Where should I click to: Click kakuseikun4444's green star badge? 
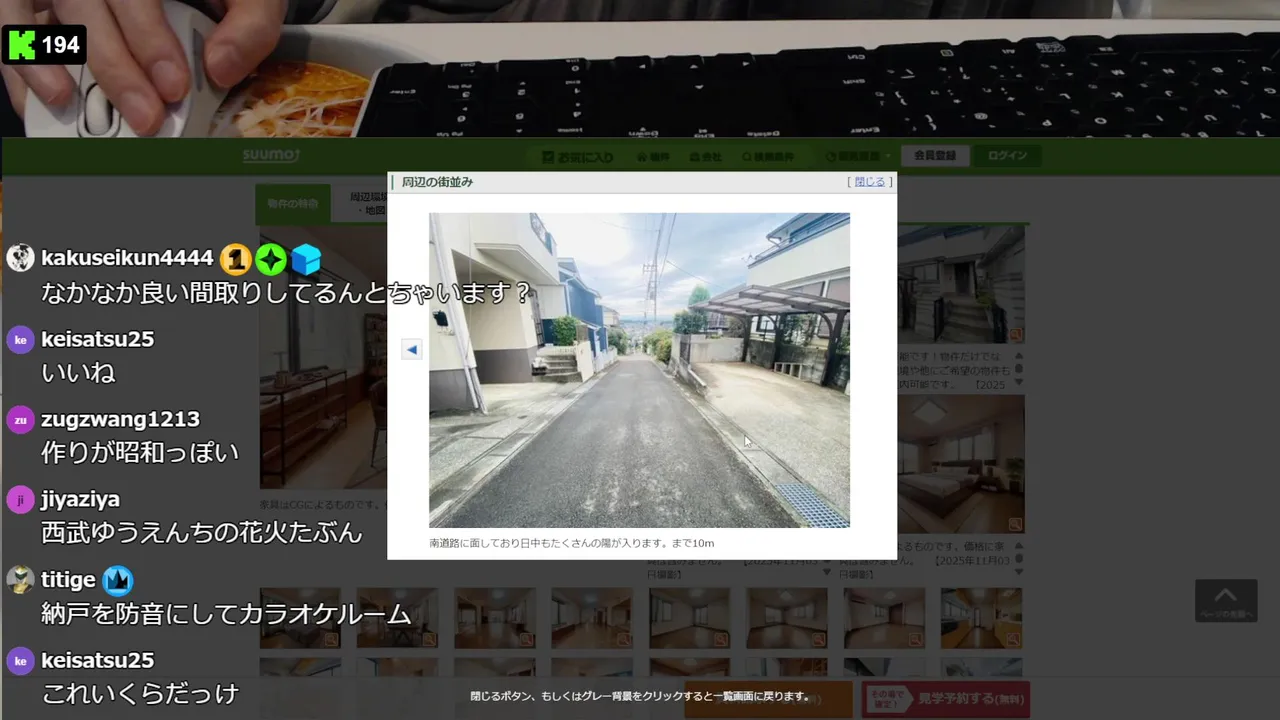(271, 260)
